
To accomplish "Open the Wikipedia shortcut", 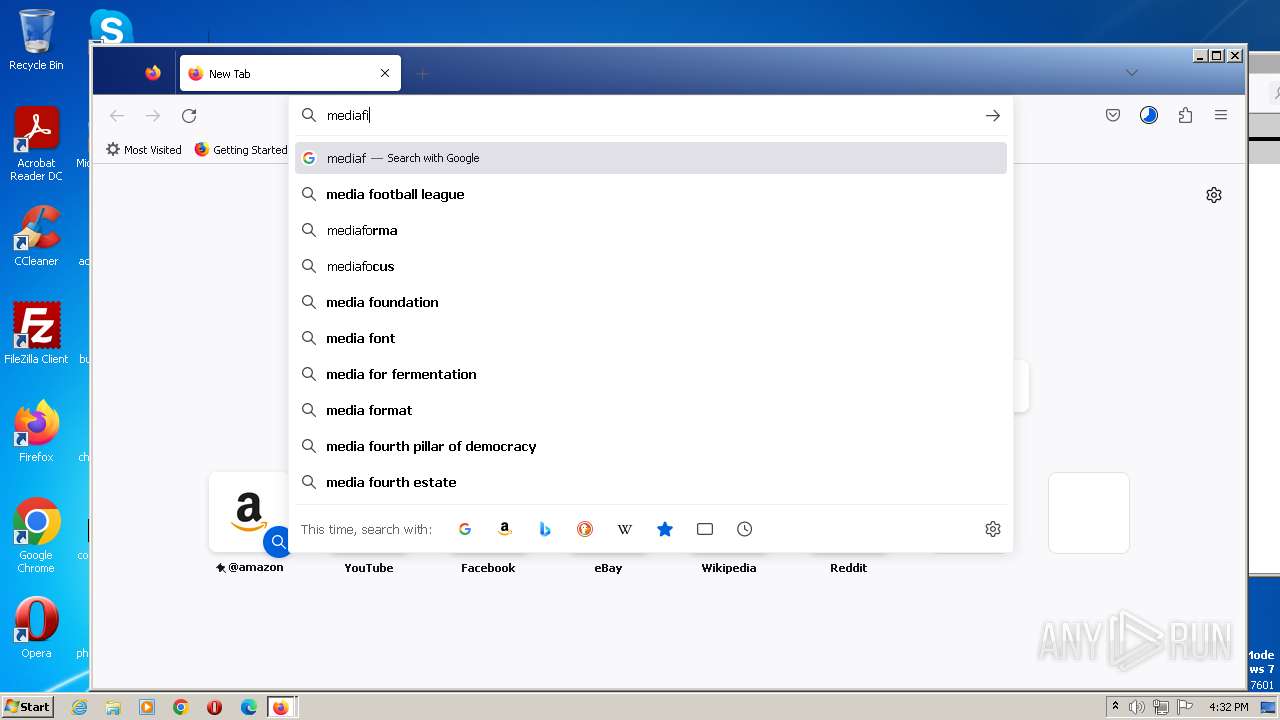I will 729,567.
